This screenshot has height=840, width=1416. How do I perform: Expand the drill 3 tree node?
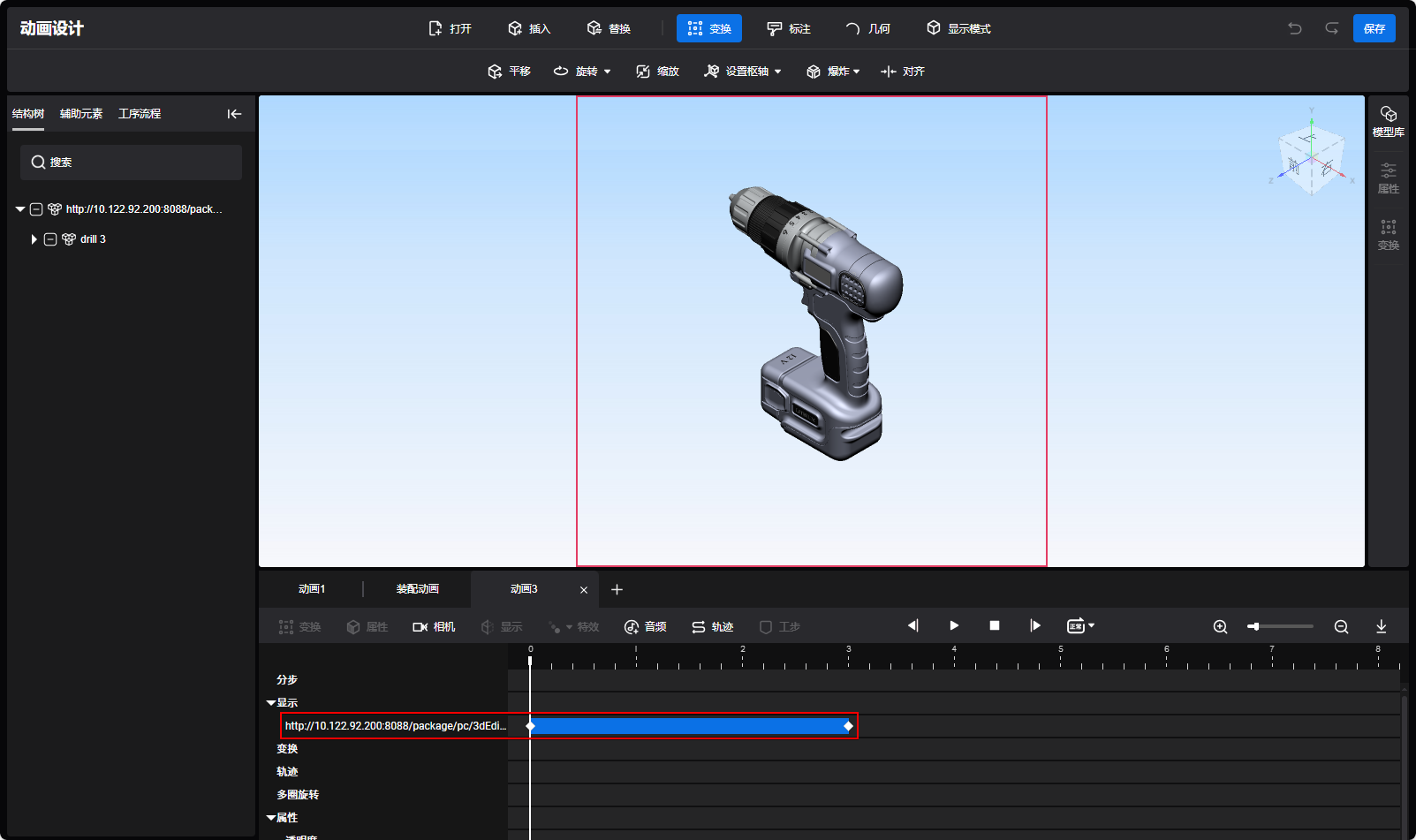pos(34,239)
